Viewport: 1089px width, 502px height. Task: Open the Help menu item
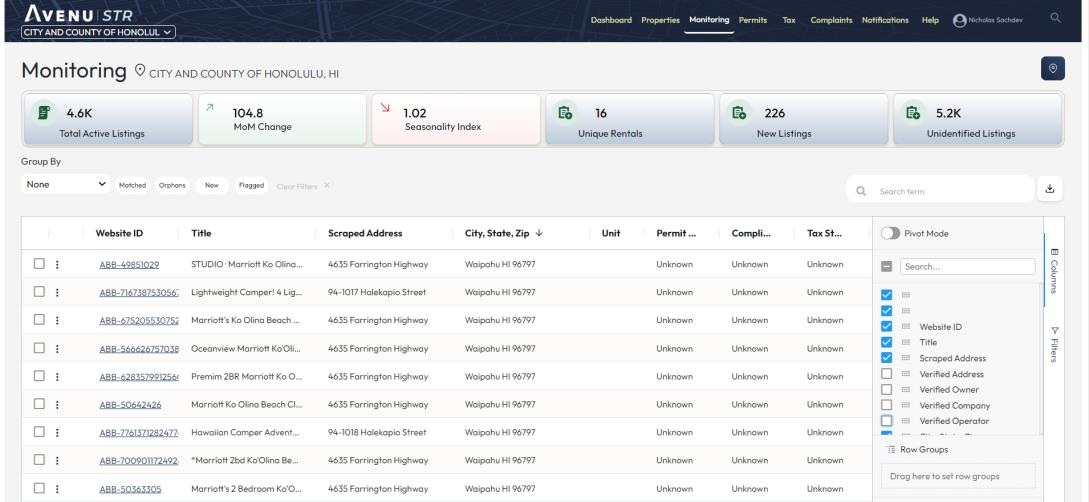(931, 20)
